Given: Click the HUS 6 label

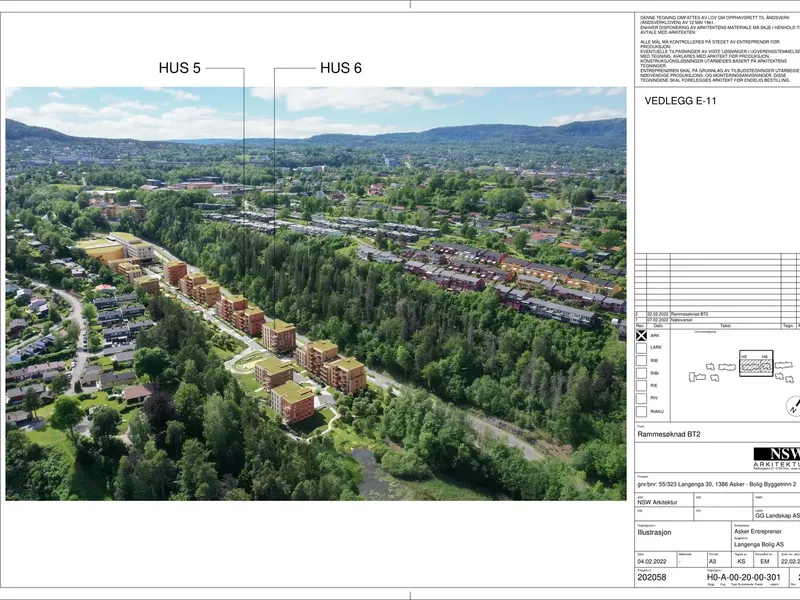Looking at the screenshot, I should [341, 68].
